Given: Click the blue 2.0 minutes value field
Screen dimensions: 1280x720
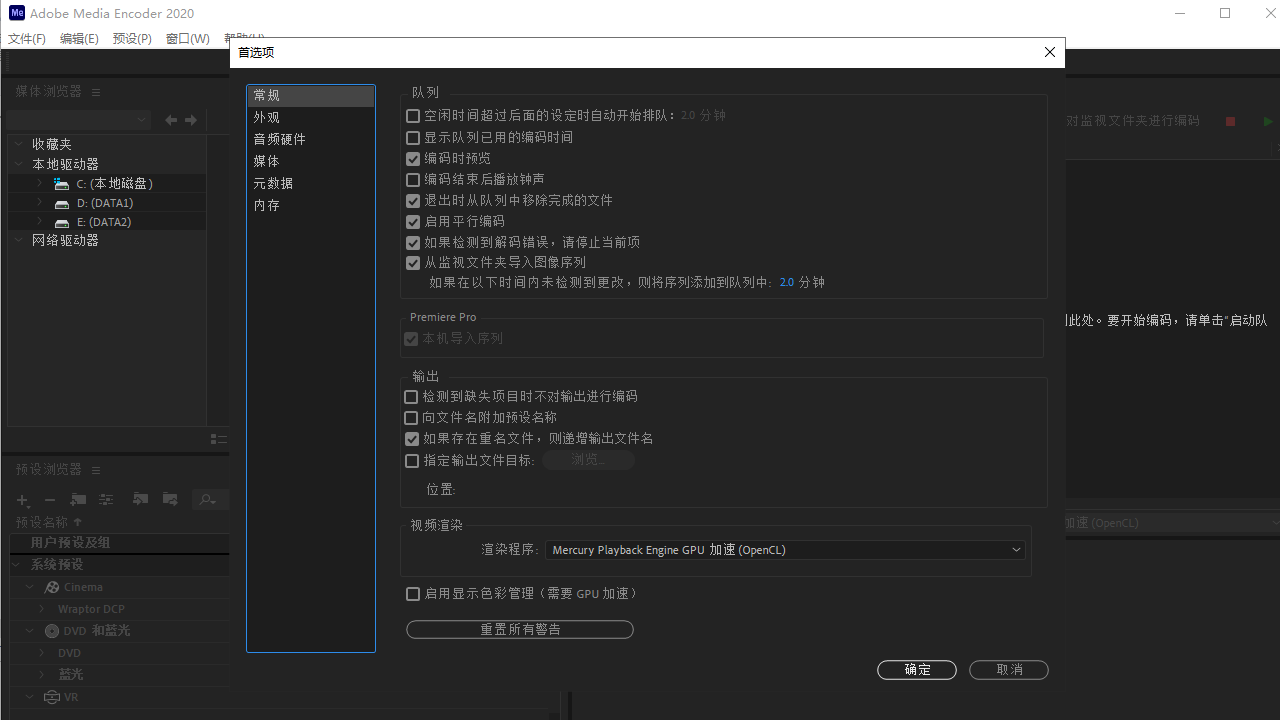Looking at the screenshot, I should pyautogui.click(x=788, y=282).
